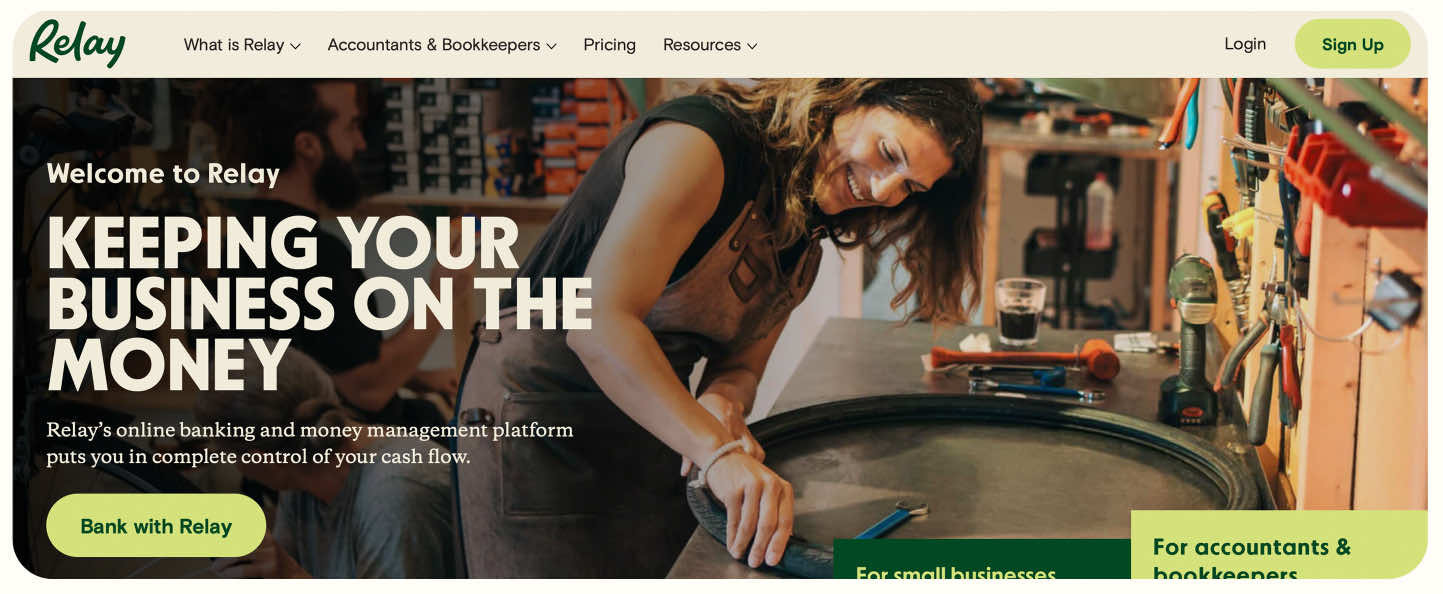The width and height of the screenshot is (1443, 594).
Task: Open the Resources menu
Action: 710,45
